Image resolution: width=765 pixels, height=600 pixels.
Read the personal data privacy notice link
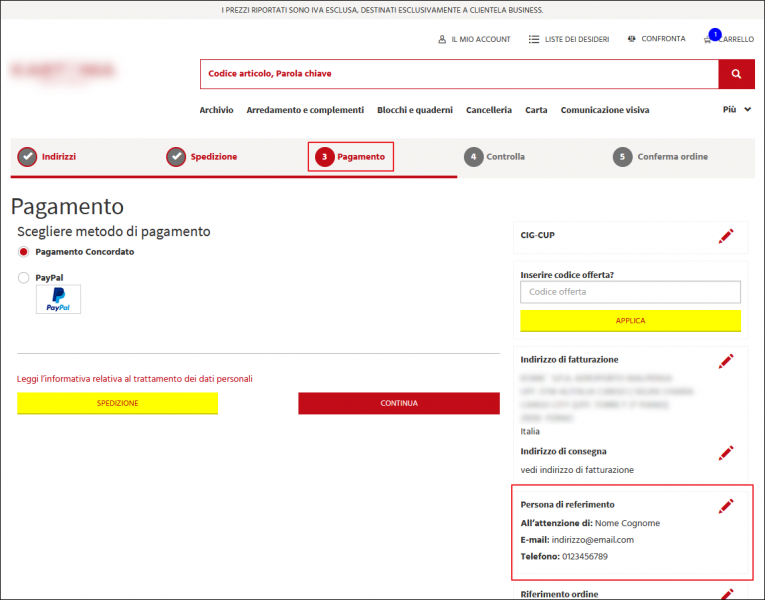(x=135, y=379)
